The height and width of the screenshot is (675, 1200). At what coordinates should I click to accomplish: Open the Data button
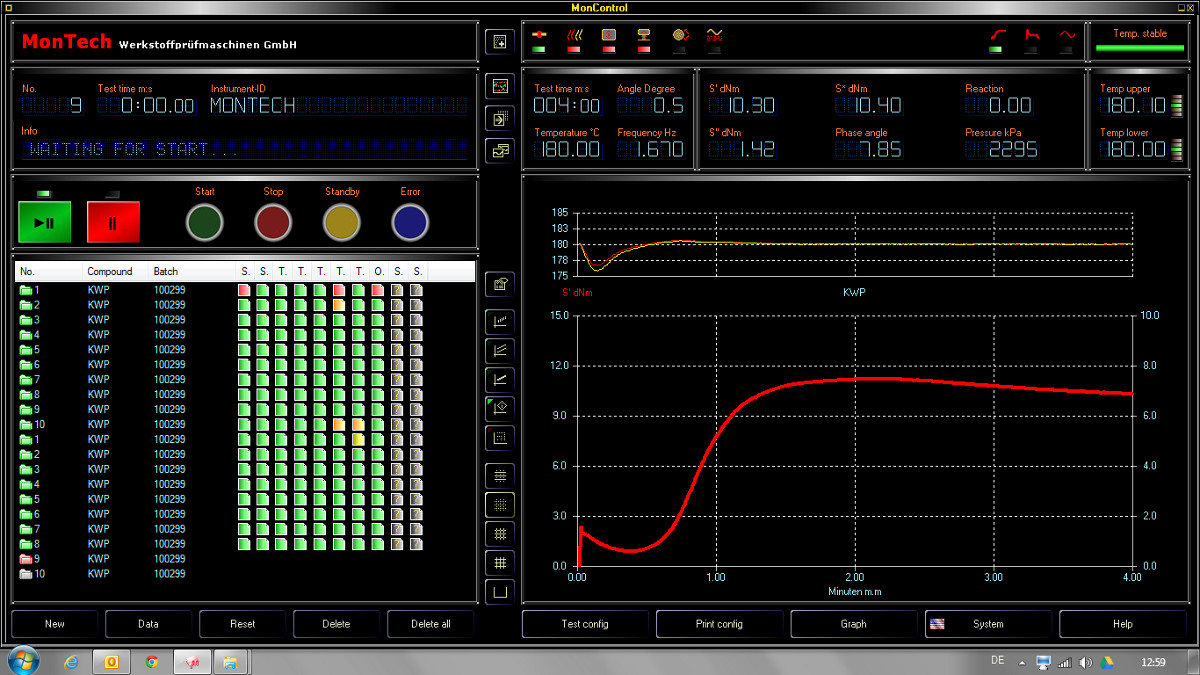tap(148, 624)
